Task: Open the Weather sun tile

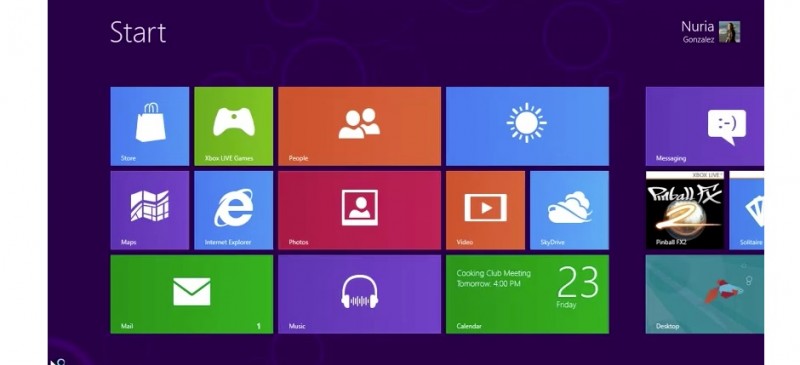Action: pos(527,126)
